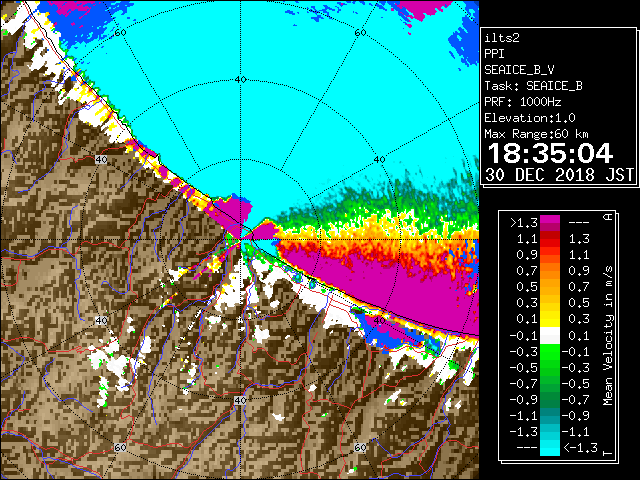Click the '<-1.3' legend value

[580, 448]
